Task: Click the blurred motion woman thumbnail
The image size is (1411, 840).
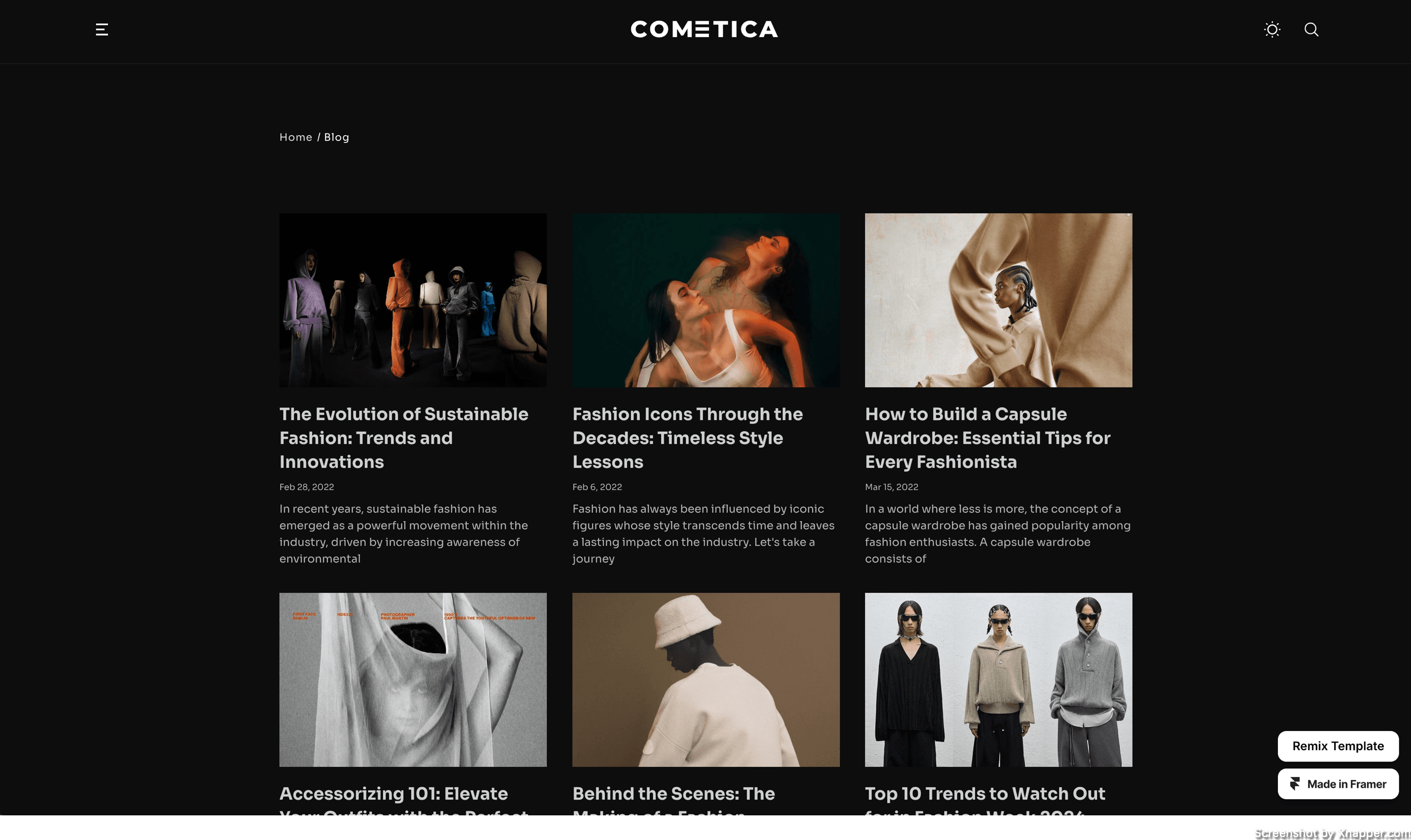Action: coord(706,300)
